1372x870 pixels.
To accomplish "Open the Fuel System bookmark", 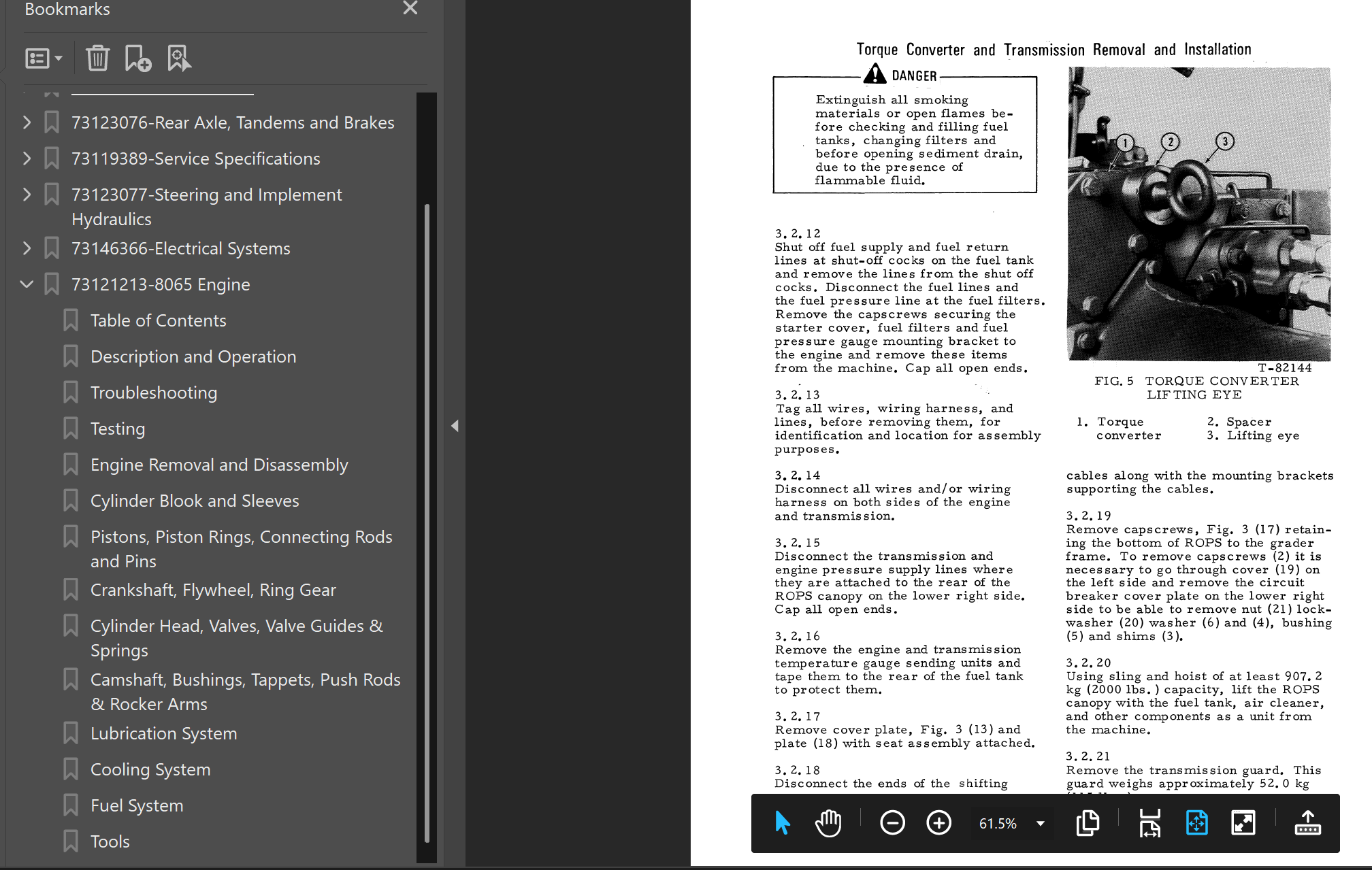I will [x=137, y=805].
